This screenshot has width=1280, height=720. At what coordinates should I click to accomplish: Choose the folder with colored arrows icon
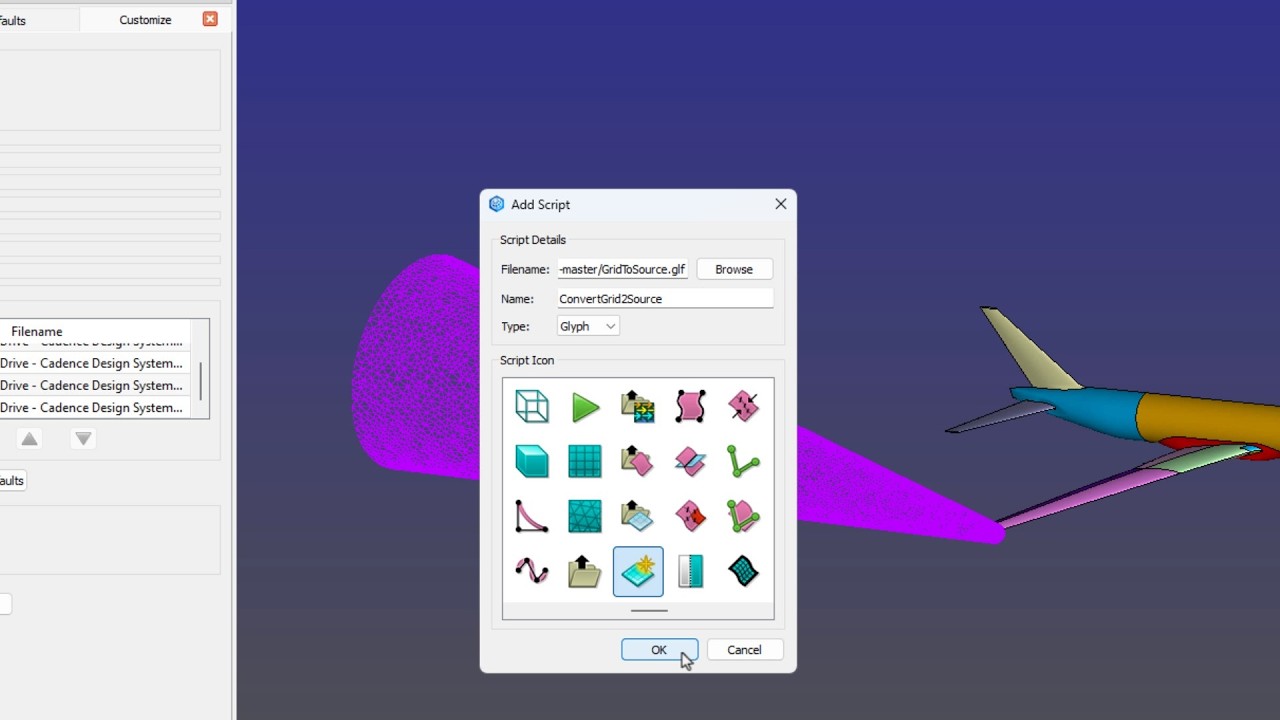[x=638, y=407]
